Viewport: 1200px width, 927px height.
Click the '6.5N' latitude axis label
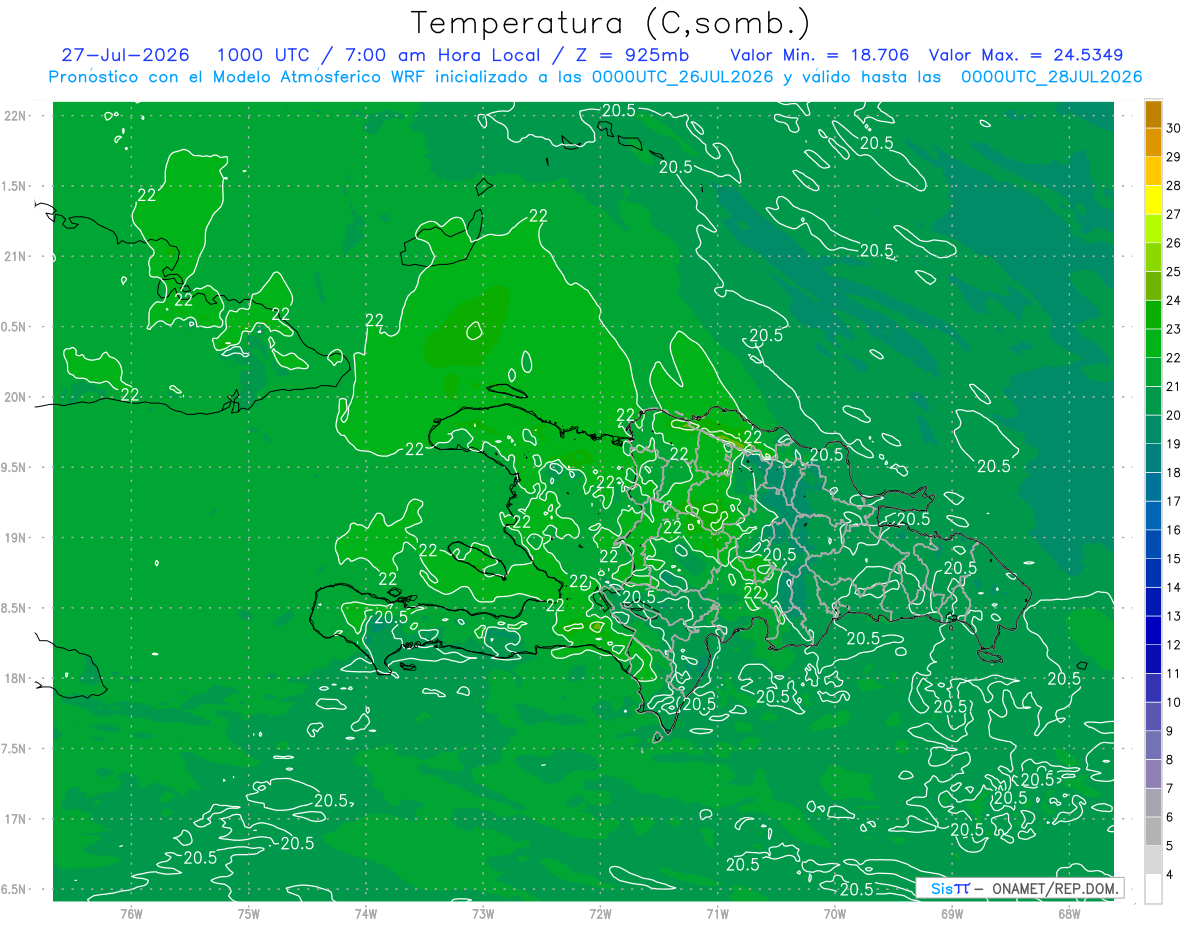click(x=13, y=889)
